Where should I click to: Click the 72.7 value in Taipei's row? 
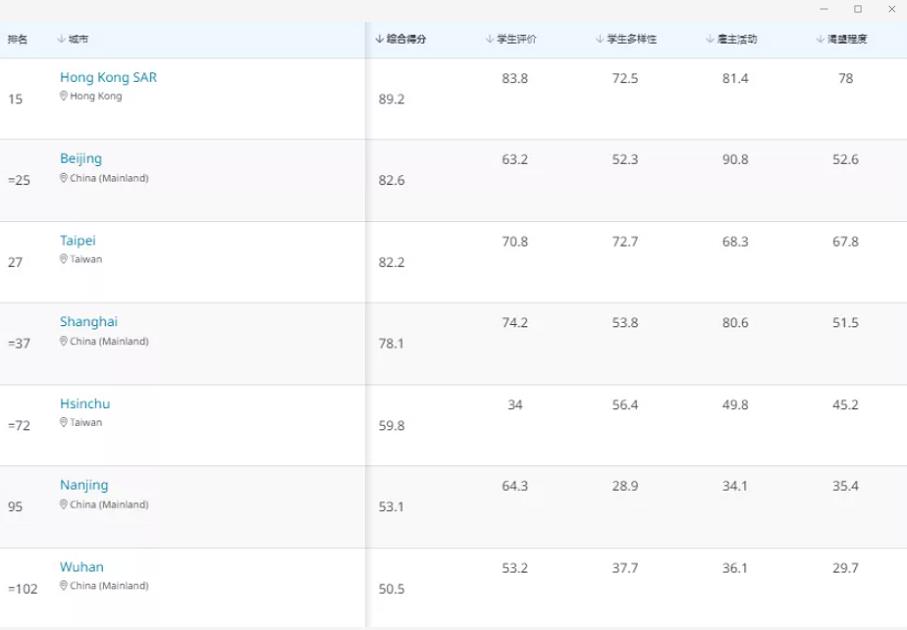(625, 242)
